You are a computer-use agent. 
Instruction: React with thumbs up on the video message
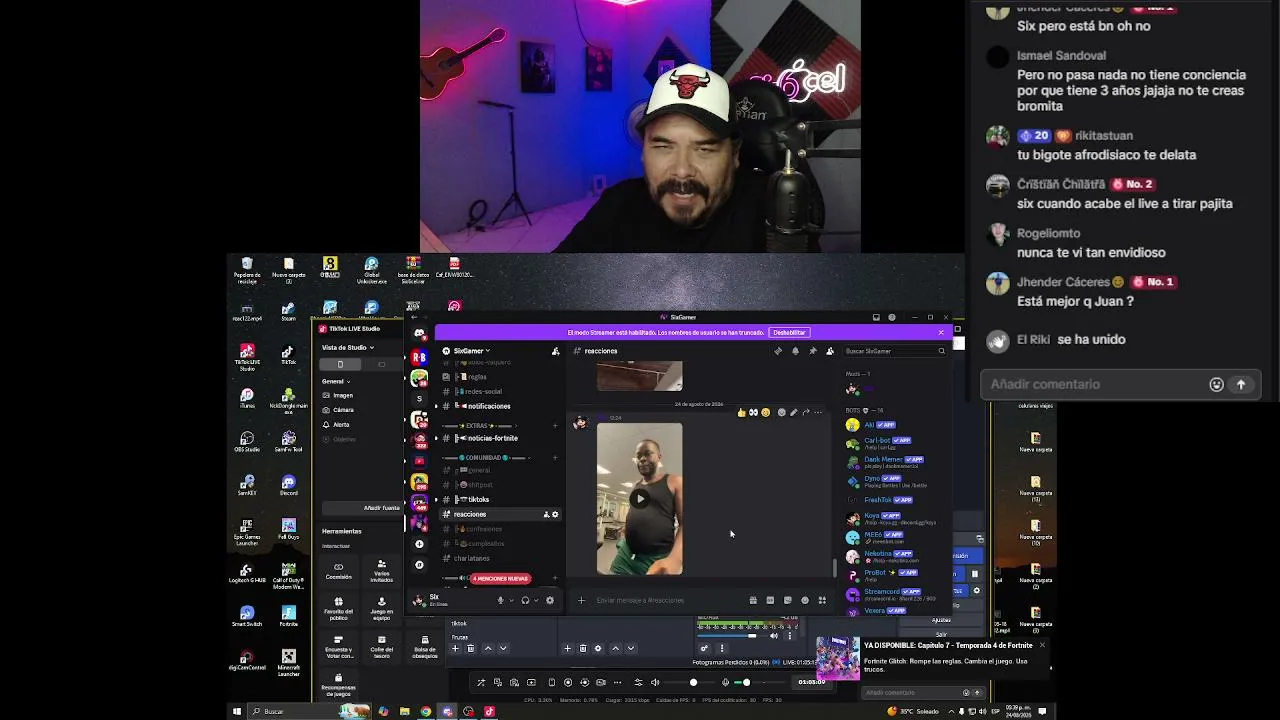pos(741,412)
